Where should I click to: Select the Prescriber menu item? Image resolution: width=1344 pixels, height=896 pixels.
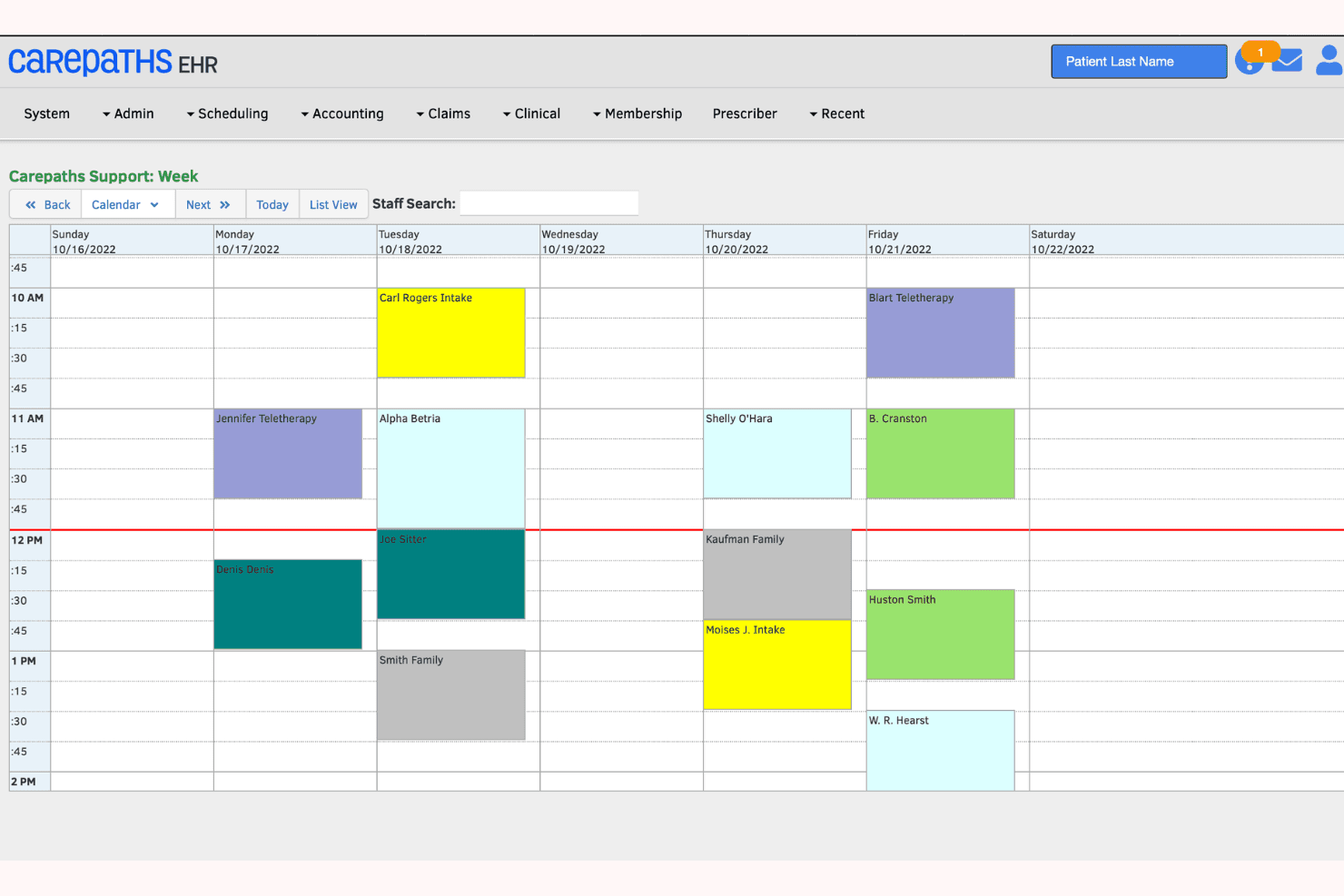pos(745,113)
